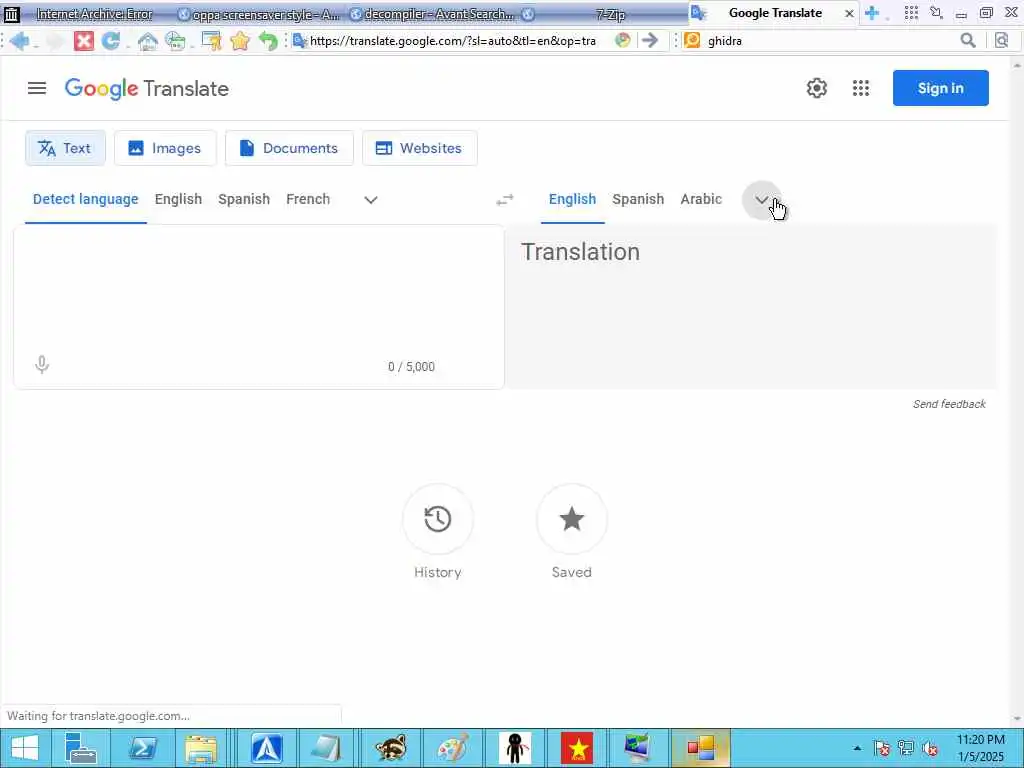The width and height of the screenshot is (1024, 768).
Task: Switch to Images translation mode
Action: pos(165,148)
